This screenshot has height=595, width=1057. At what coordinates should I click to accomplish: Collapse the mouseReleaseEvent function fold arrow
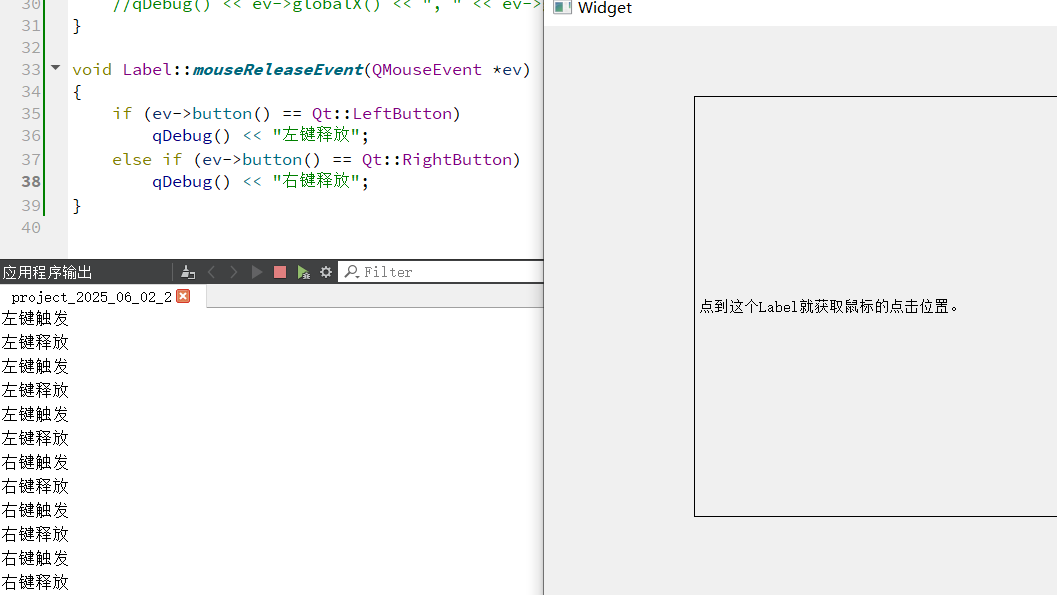[56, 68]
